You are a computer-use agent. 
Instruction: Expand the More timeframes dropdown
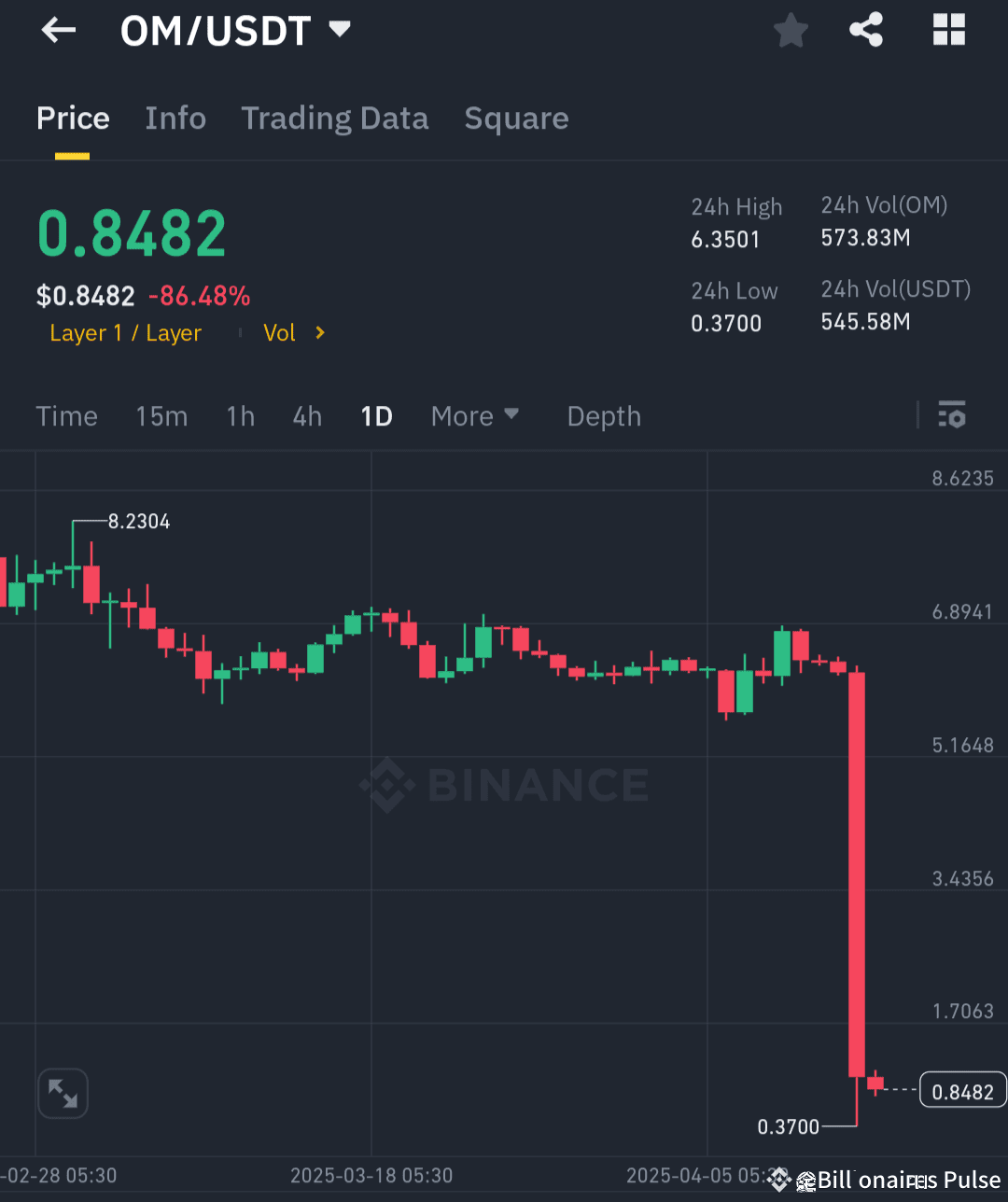(474, 416)
